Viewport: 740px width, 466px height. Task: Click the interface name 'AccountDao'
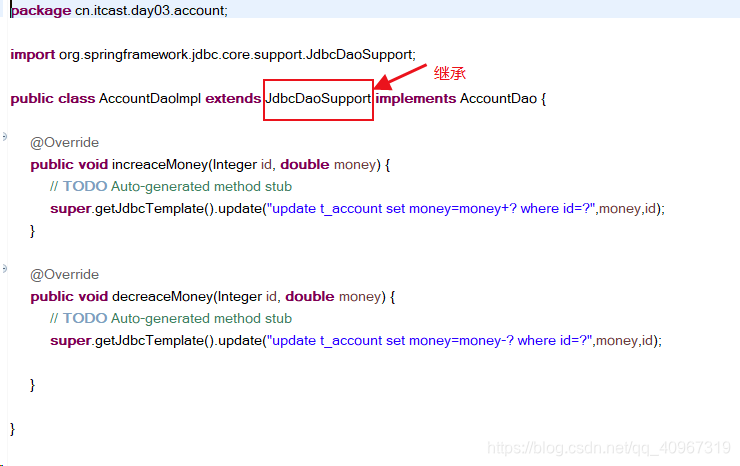(498, 98)
